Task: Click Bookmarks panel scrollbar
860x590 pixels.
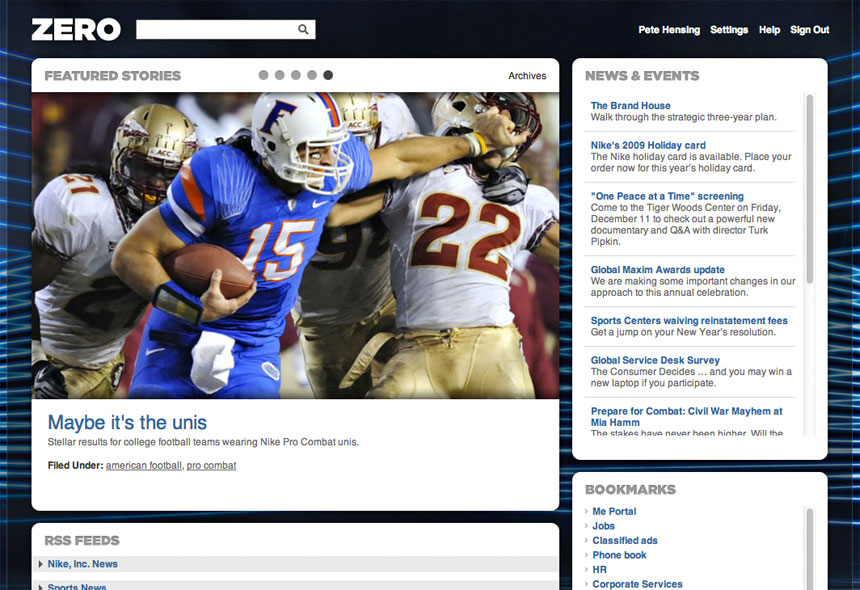Action: click(810, 548)
